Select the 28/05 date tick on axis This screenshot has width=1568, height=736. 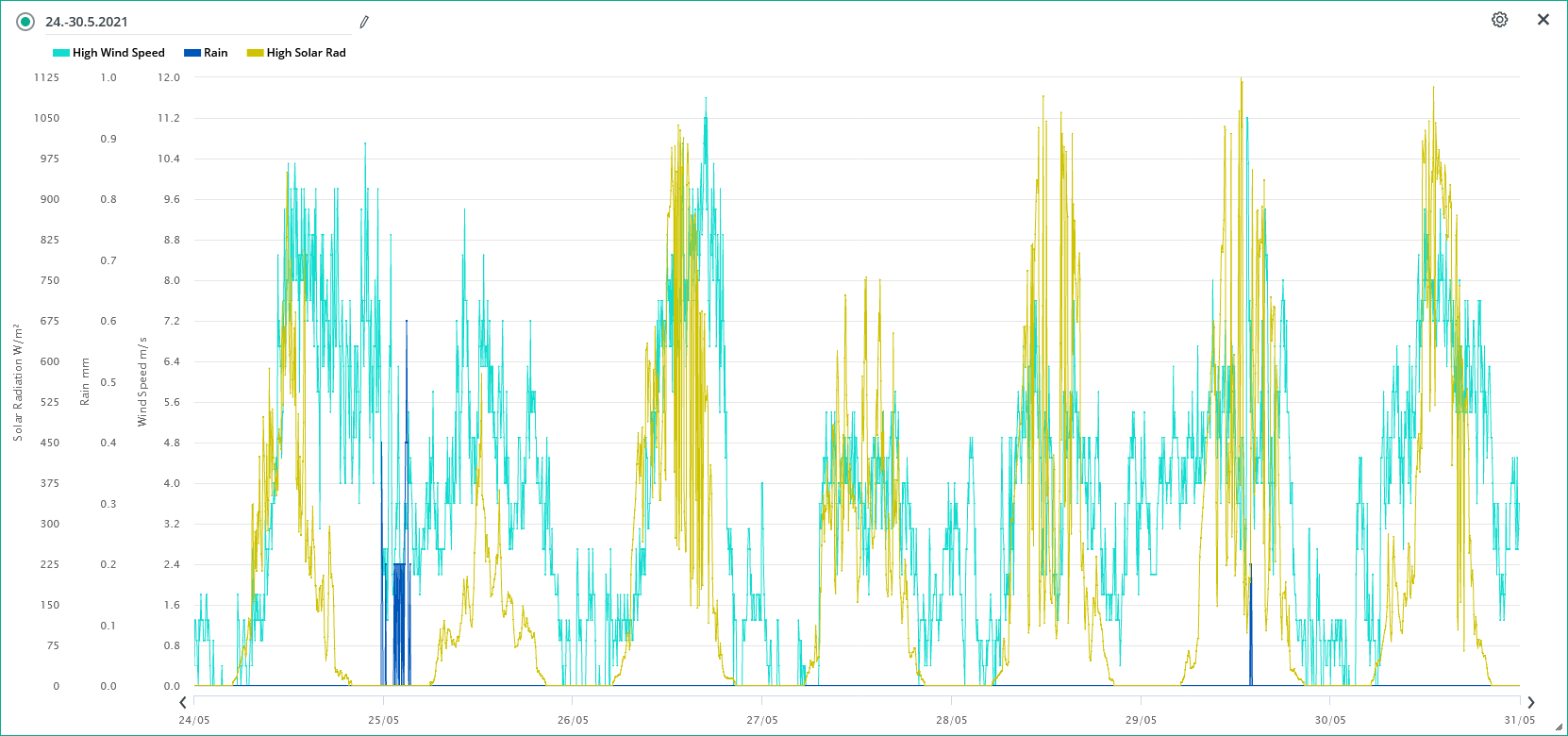coord(951,720)
